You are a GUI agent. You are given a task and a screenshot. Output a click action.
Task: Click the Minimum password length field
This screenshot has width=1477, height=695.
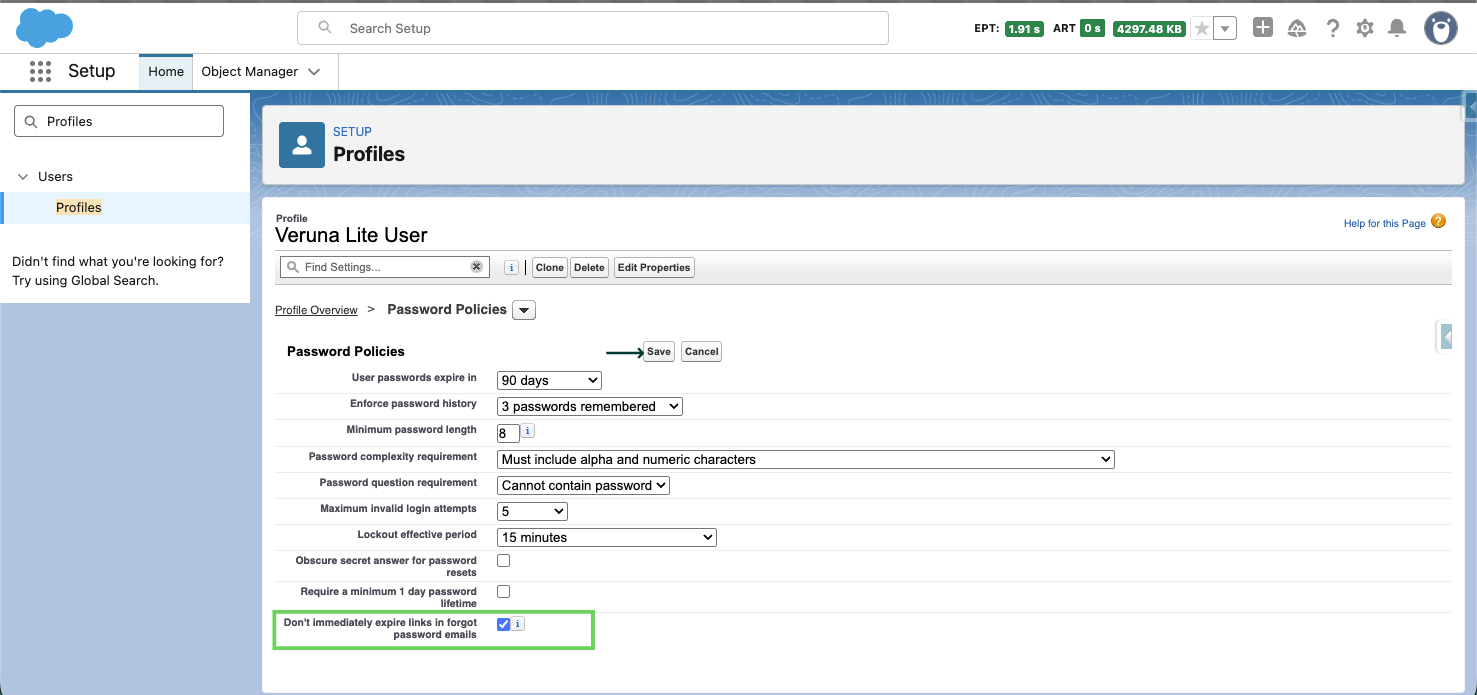click(x=508, y=433)
